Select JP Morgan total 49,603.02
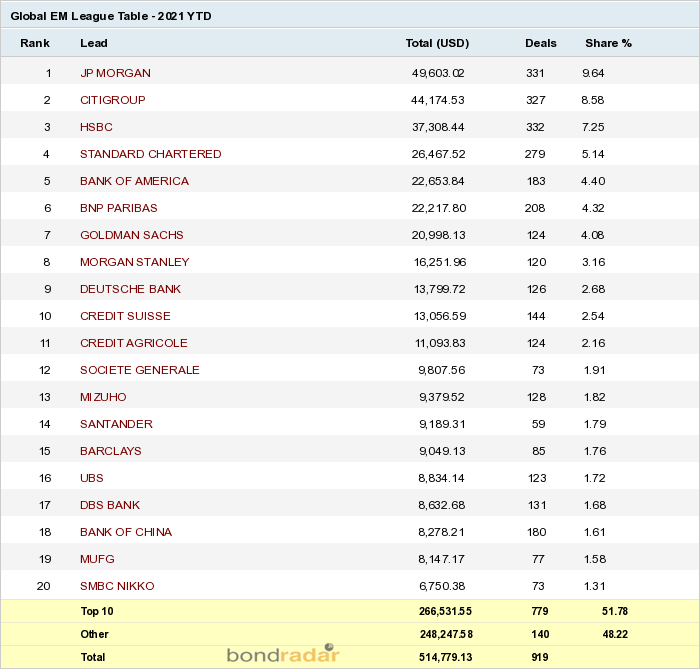700x669 pixels. coord(438,73)
